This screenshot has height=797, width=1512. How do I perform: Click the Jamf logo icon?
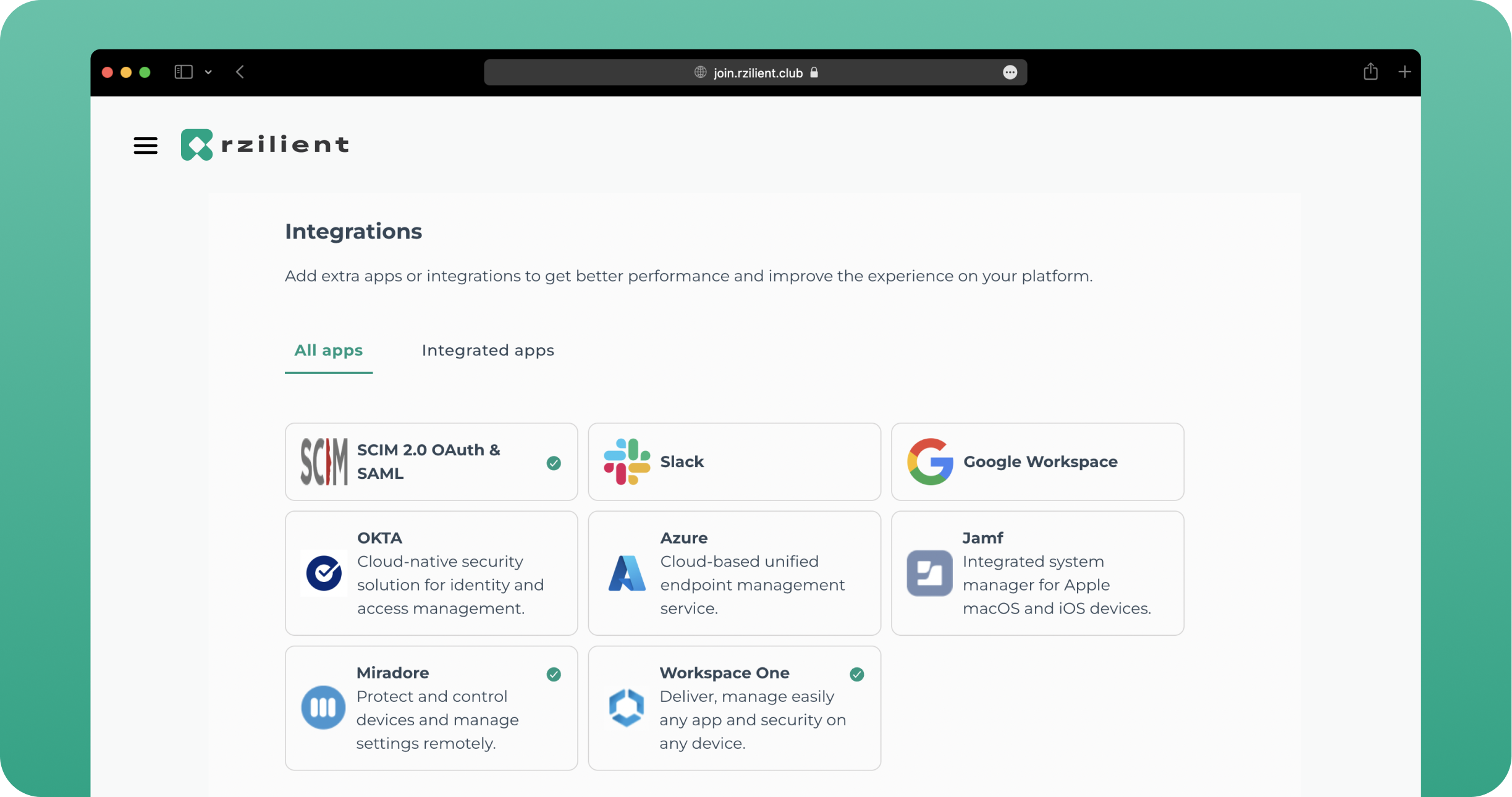click(x=929, y=573)
